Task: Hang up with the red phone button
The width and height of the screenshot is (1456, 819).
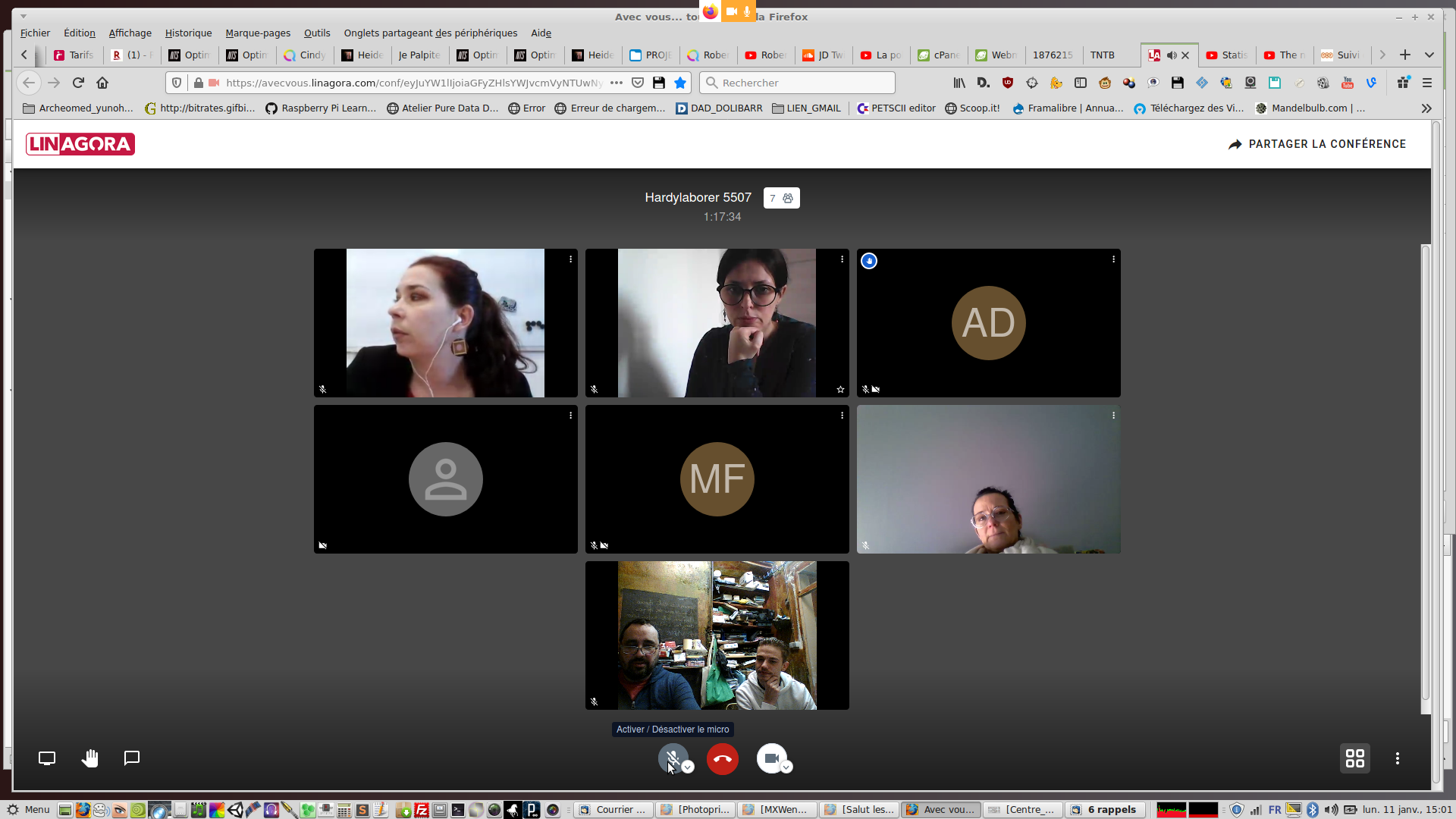Action: click(722, 759)
